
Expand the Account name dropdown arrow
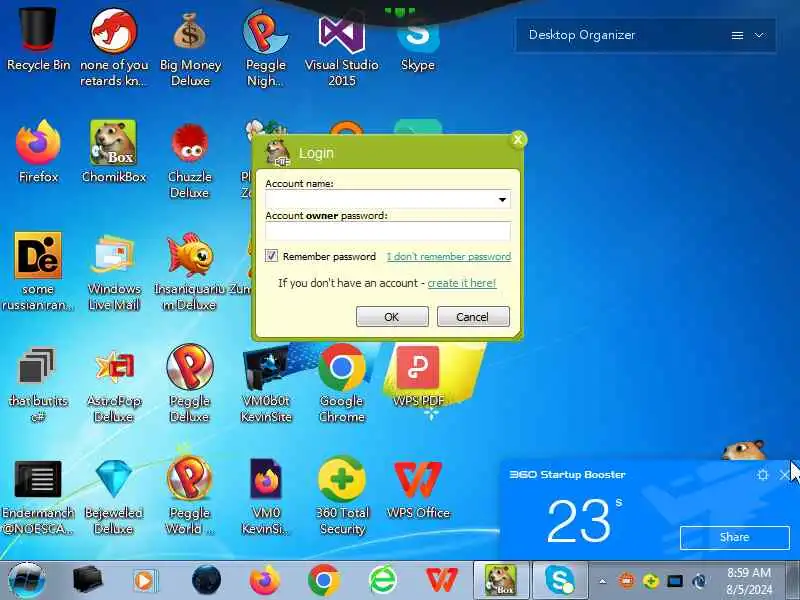click(x=502, y=199)
